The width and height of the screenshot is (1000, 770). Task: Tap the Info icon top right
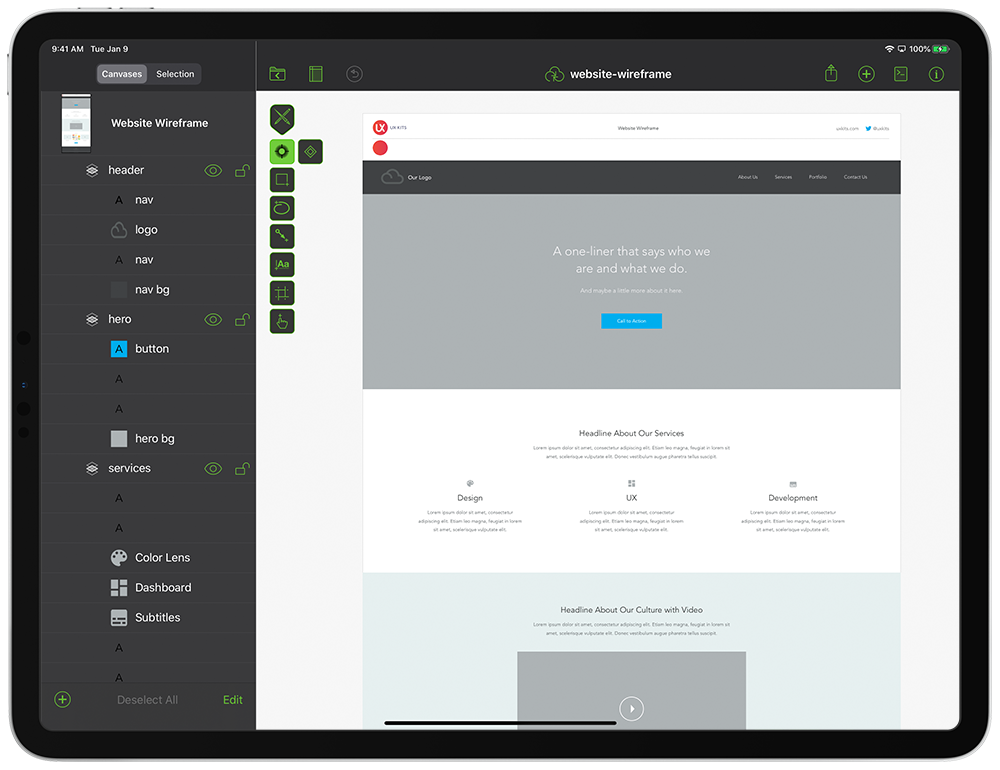[x=936, y=73]
